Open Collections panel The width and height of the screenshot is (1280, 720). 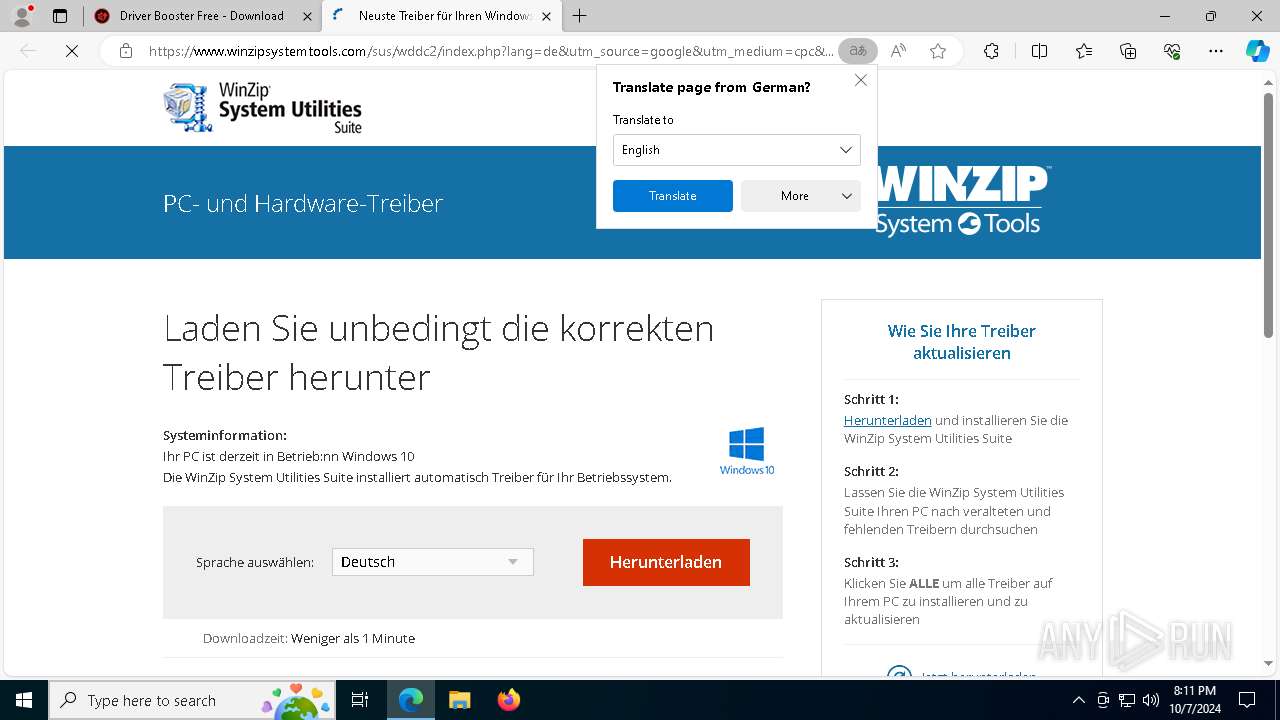[x=1128, y=51]
